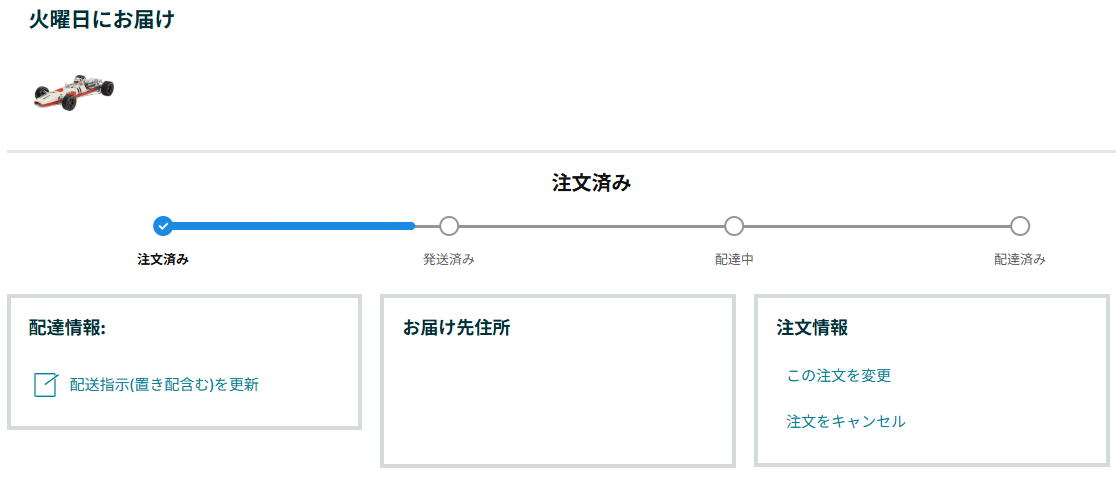Click the 発送済み step circle

(x=449, y=226)
